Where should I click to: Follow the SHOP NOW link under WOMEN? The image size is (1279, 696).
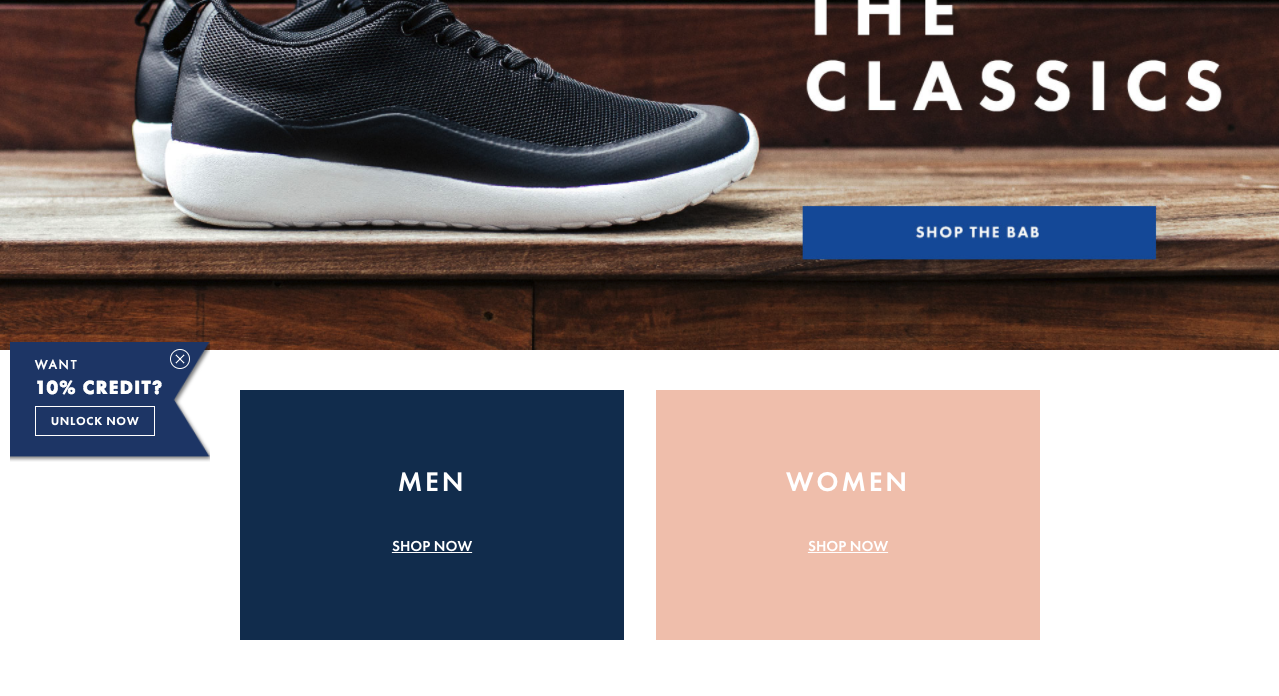(x=848, y=546)
